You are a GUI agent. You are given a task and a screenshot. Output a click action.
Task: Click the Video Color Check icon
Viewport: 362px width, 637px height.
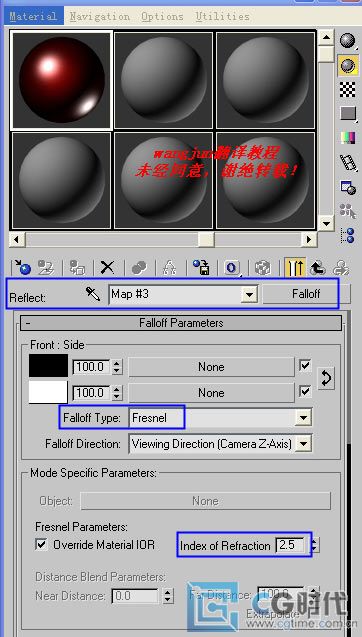pos(348,138)
